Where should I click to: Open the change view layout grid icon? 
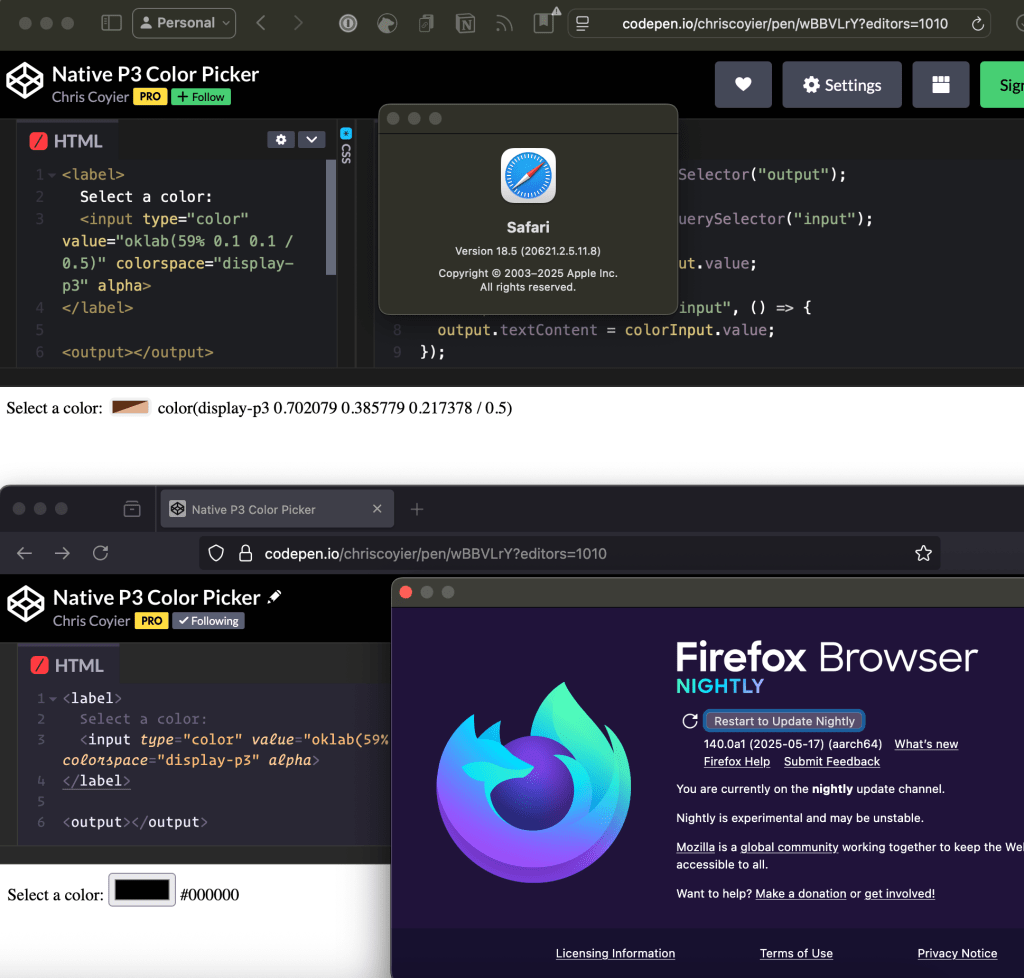[940, 85]
